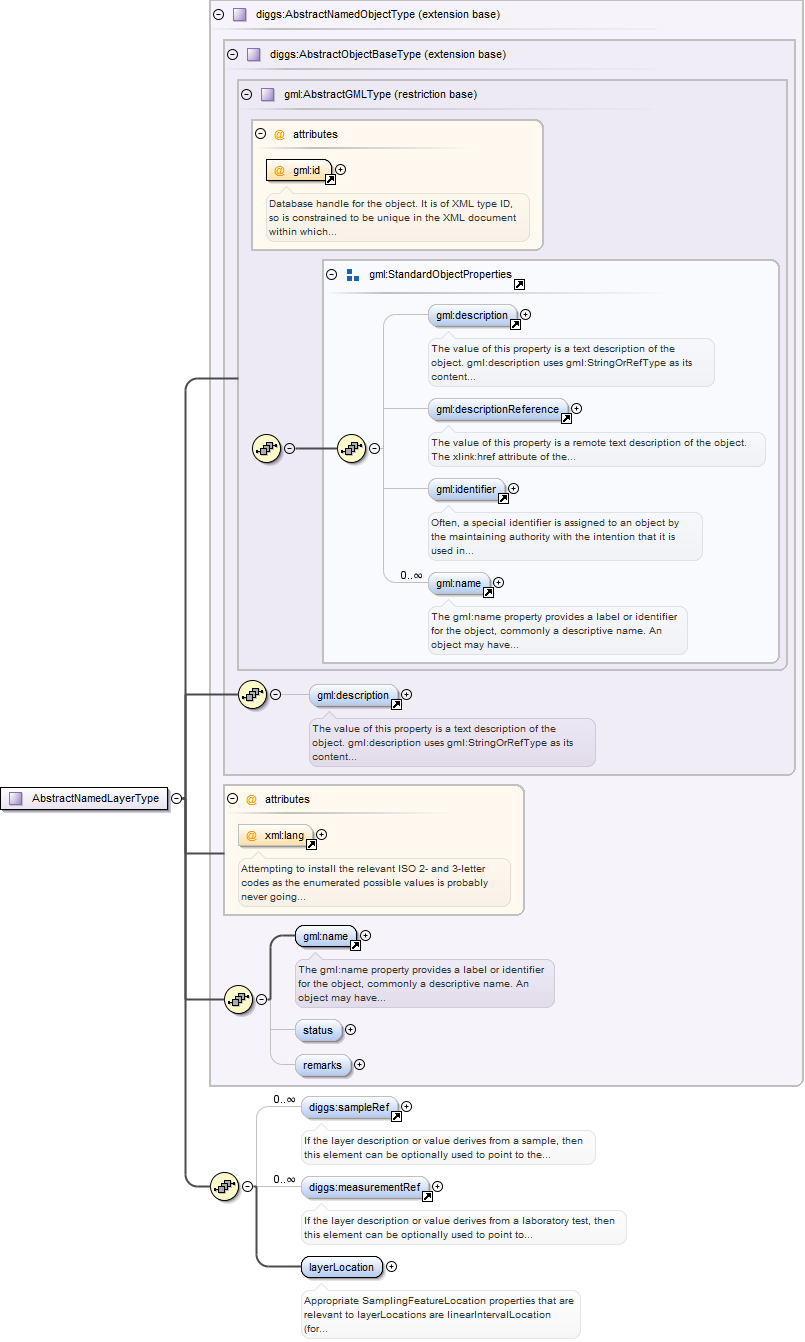Collapse the xml:lang attributes panel

click(232, 799)
